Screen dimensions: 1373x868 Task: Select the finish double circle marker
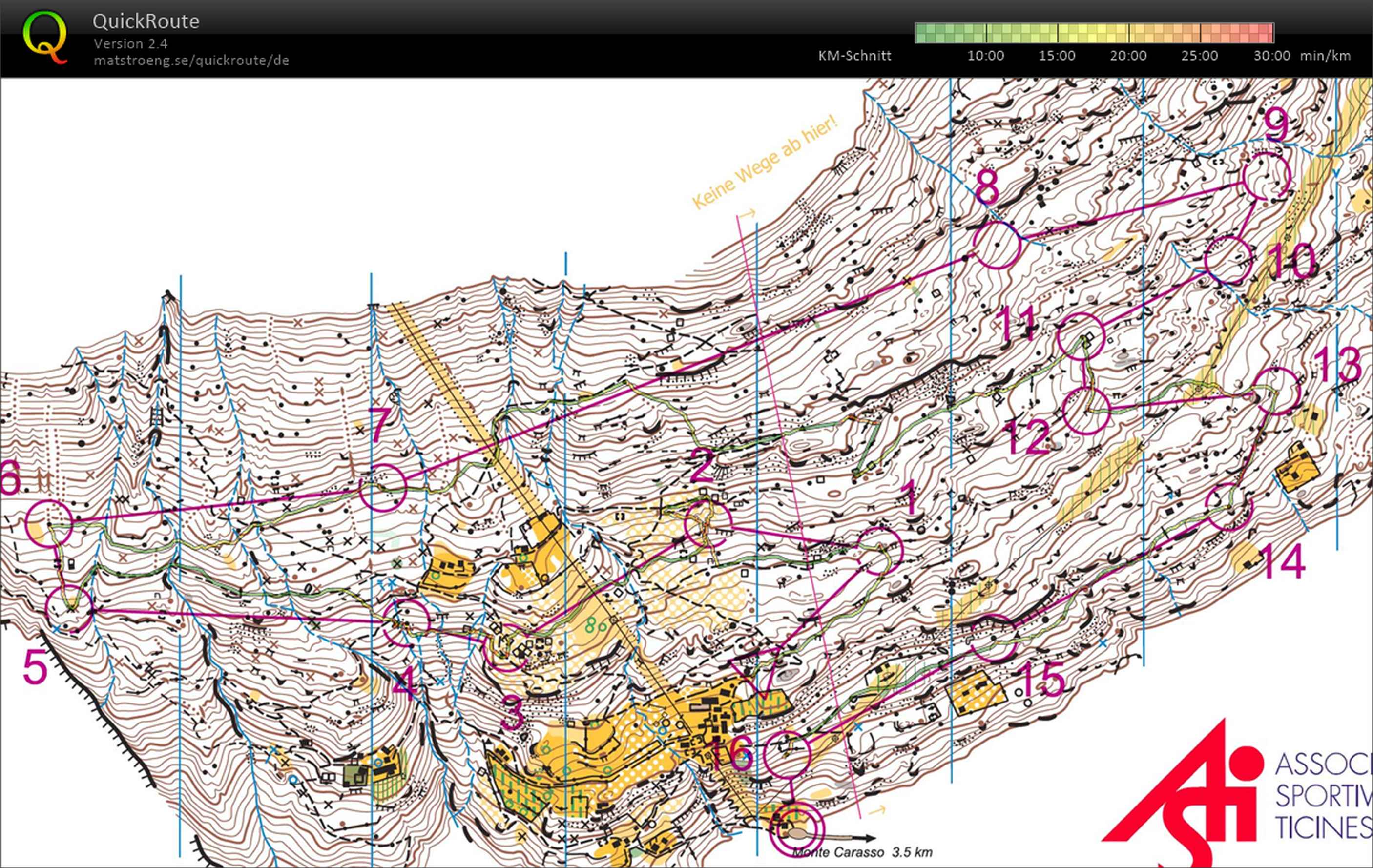pyautogui.click(x=796, y=829)
